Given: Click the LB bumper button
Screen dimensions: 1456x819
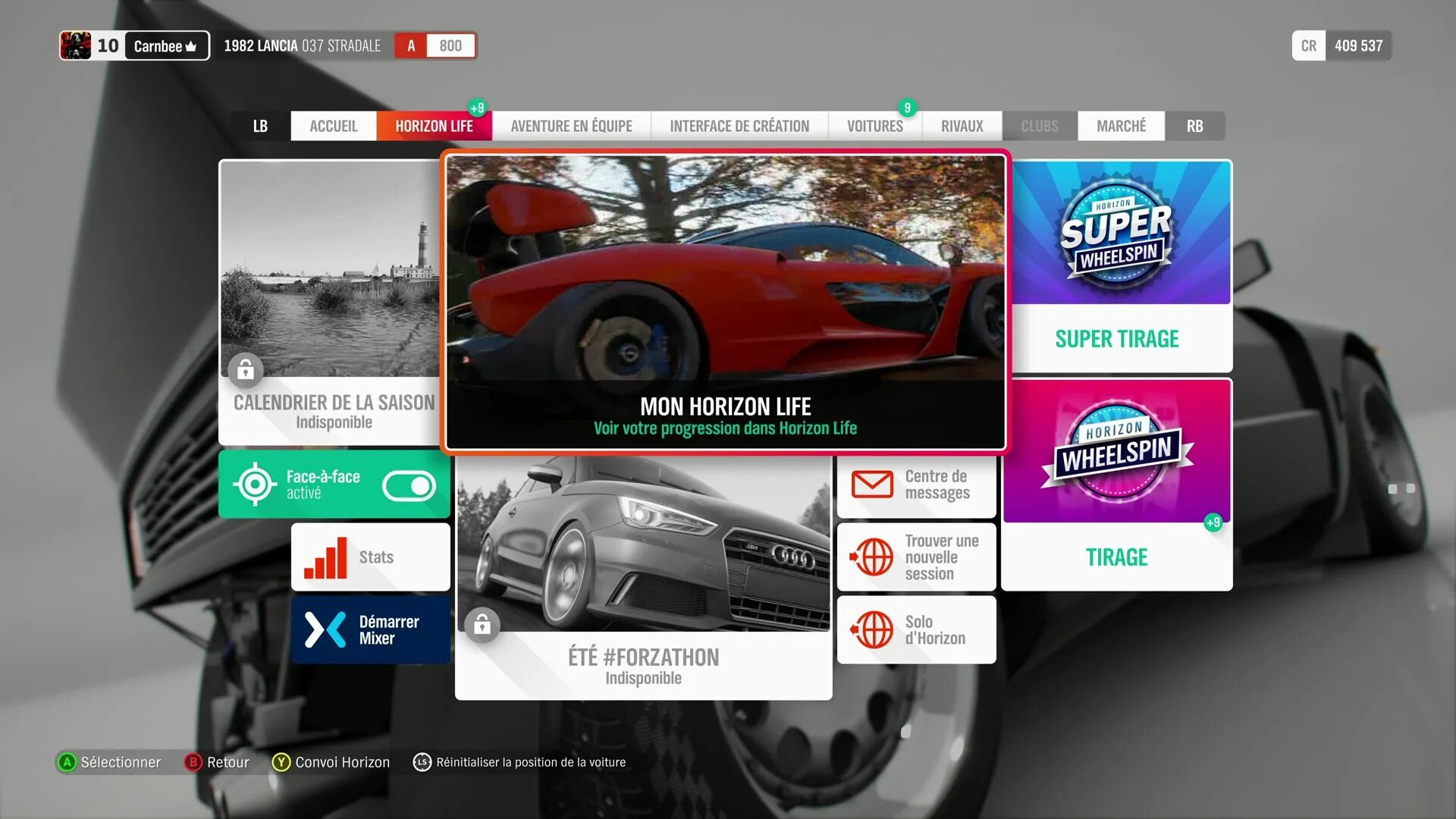Looking at the screenshot, I should [260, 126].
